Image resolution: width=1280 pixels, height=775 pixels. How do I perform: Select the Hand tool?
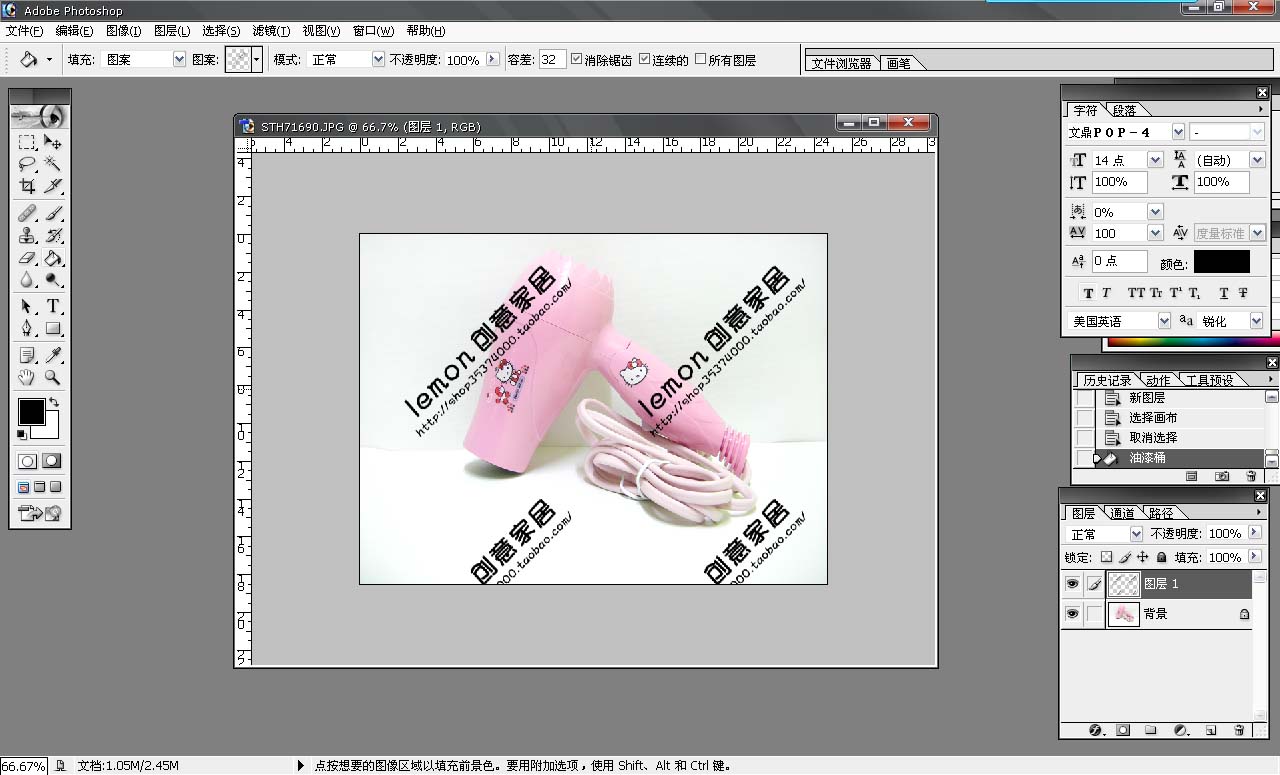tap(27, 377)
